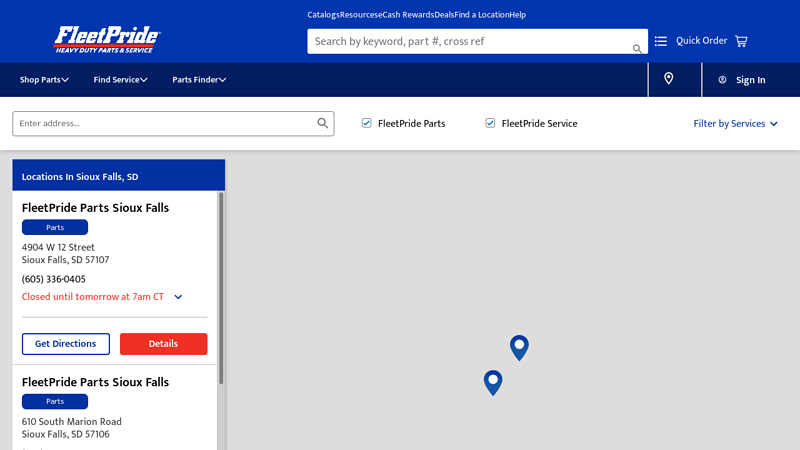Expand the Shop Parts menu
Image resolution: width=800 pixels, height=450 pixels.
(x=44, y=80)
